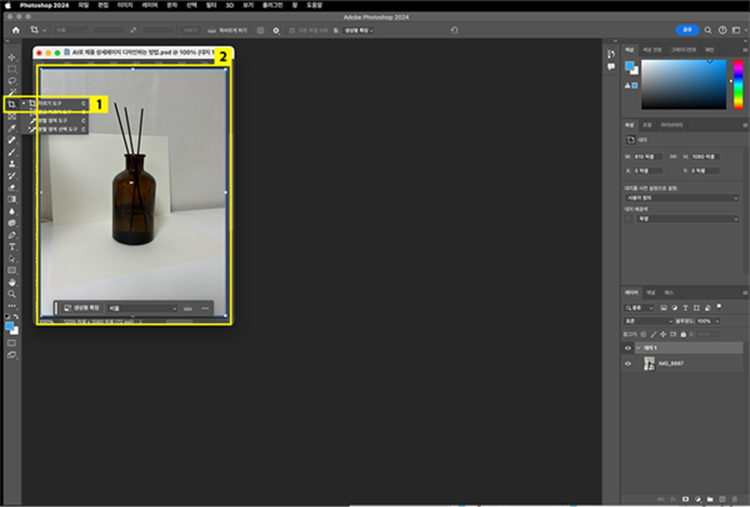The image size is (750, 507).
Task: Click the Home icon in options bar
Action: pyautogui.click(x=15, y=30)
